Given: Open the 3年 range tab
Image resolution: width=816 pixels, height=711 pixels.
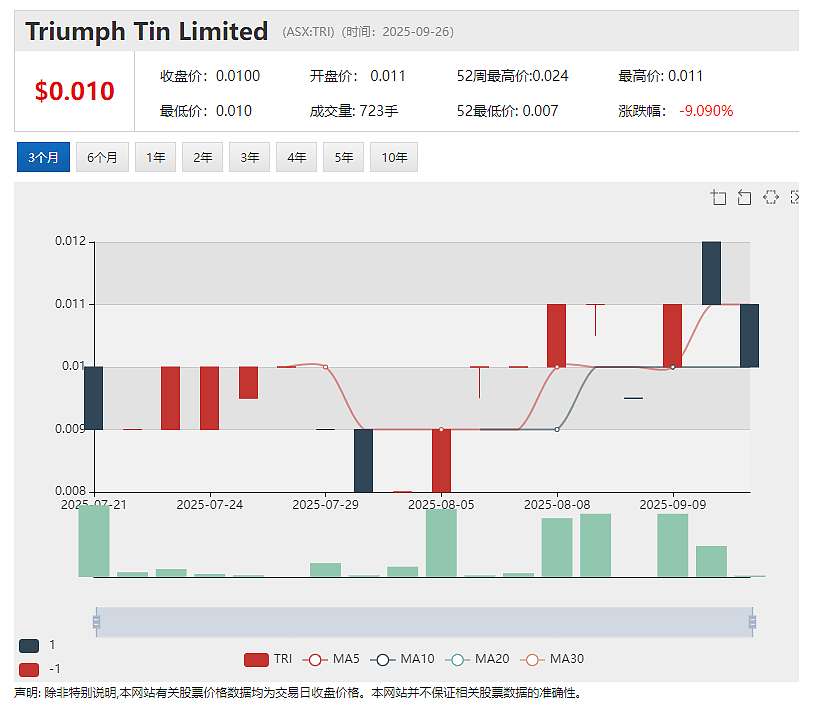Looking at the screenshot, I should tap(249, 157).
